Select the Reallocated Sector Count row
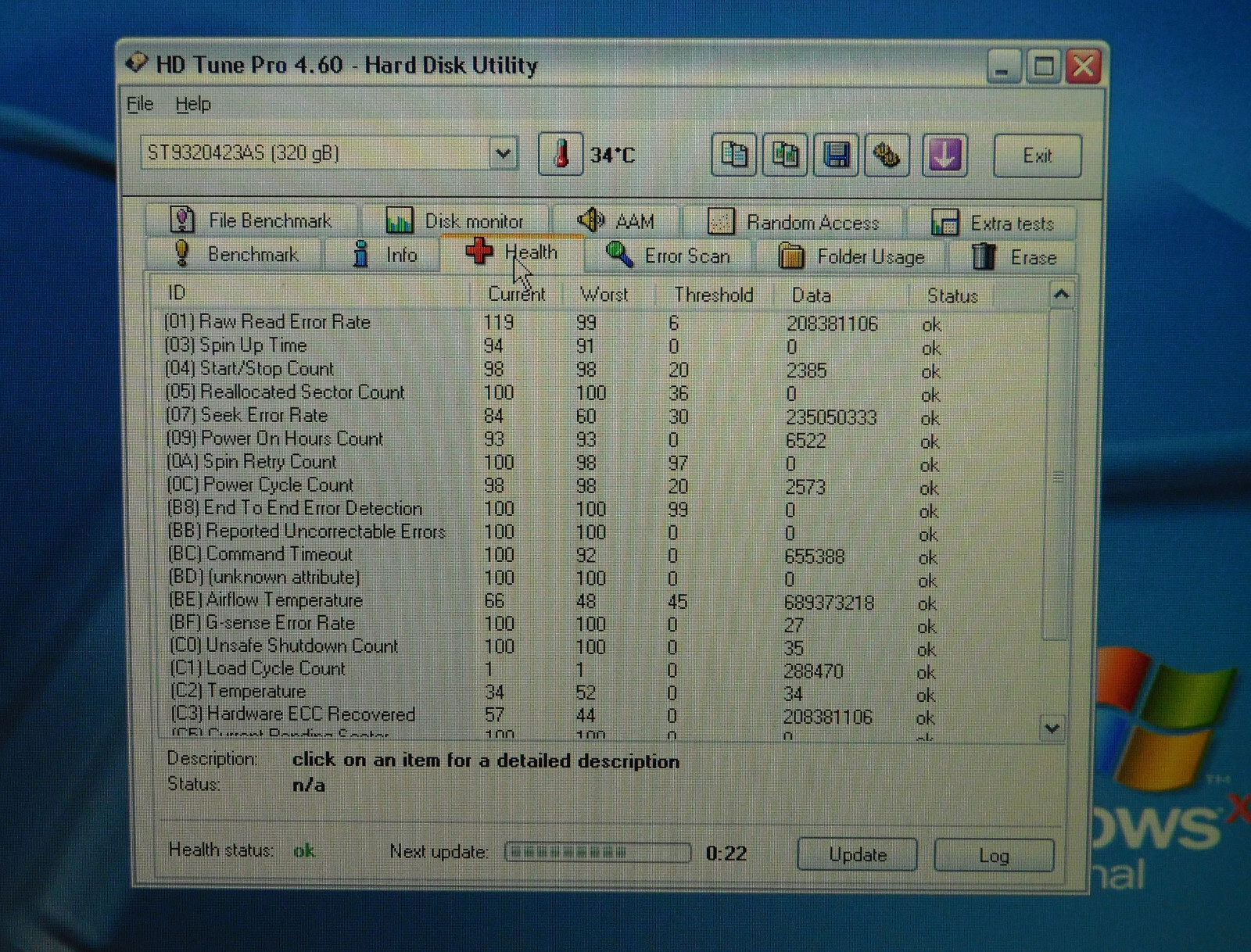The image size is (1251, 952). point(602,392)
